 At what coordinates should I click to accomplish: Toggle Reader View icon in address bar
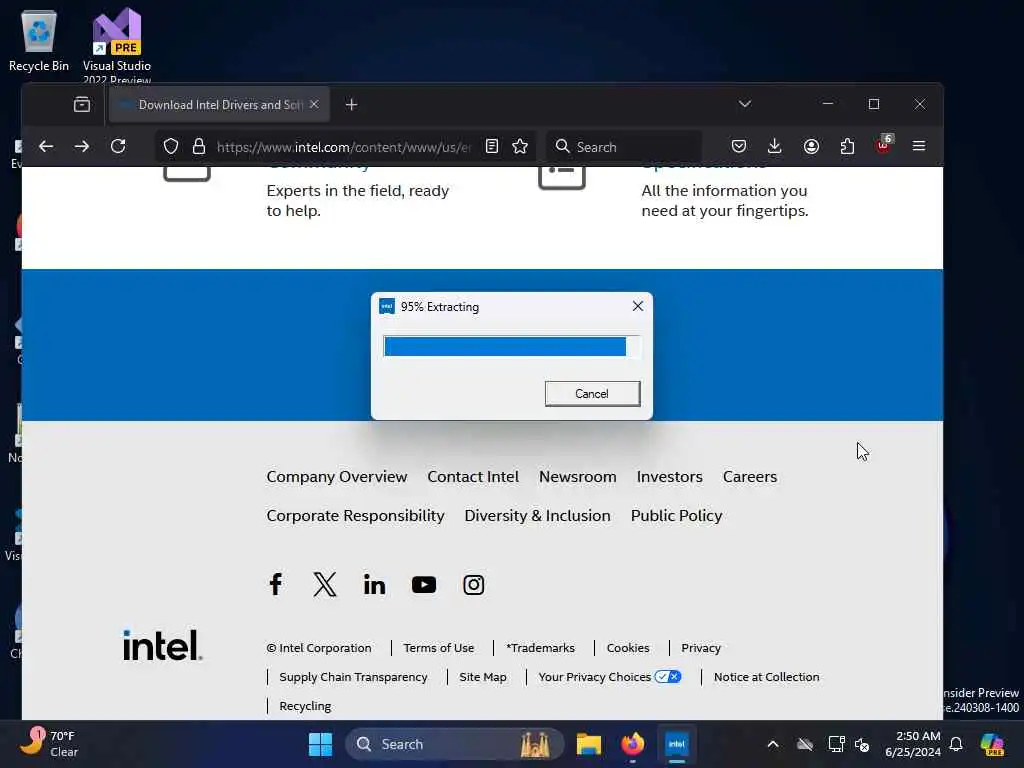(492, 146)
